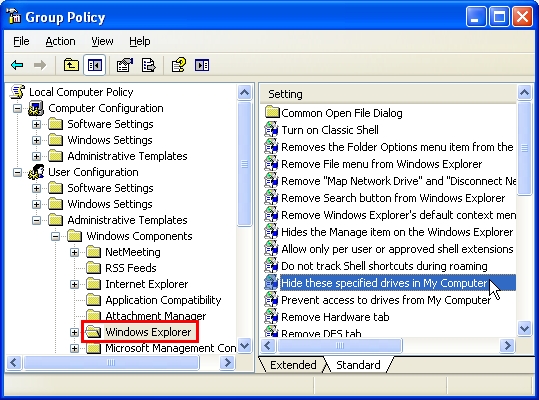The width and height of the screenshot is (539, 400).
Task: Open the File menu
Action: click(21, 41)
